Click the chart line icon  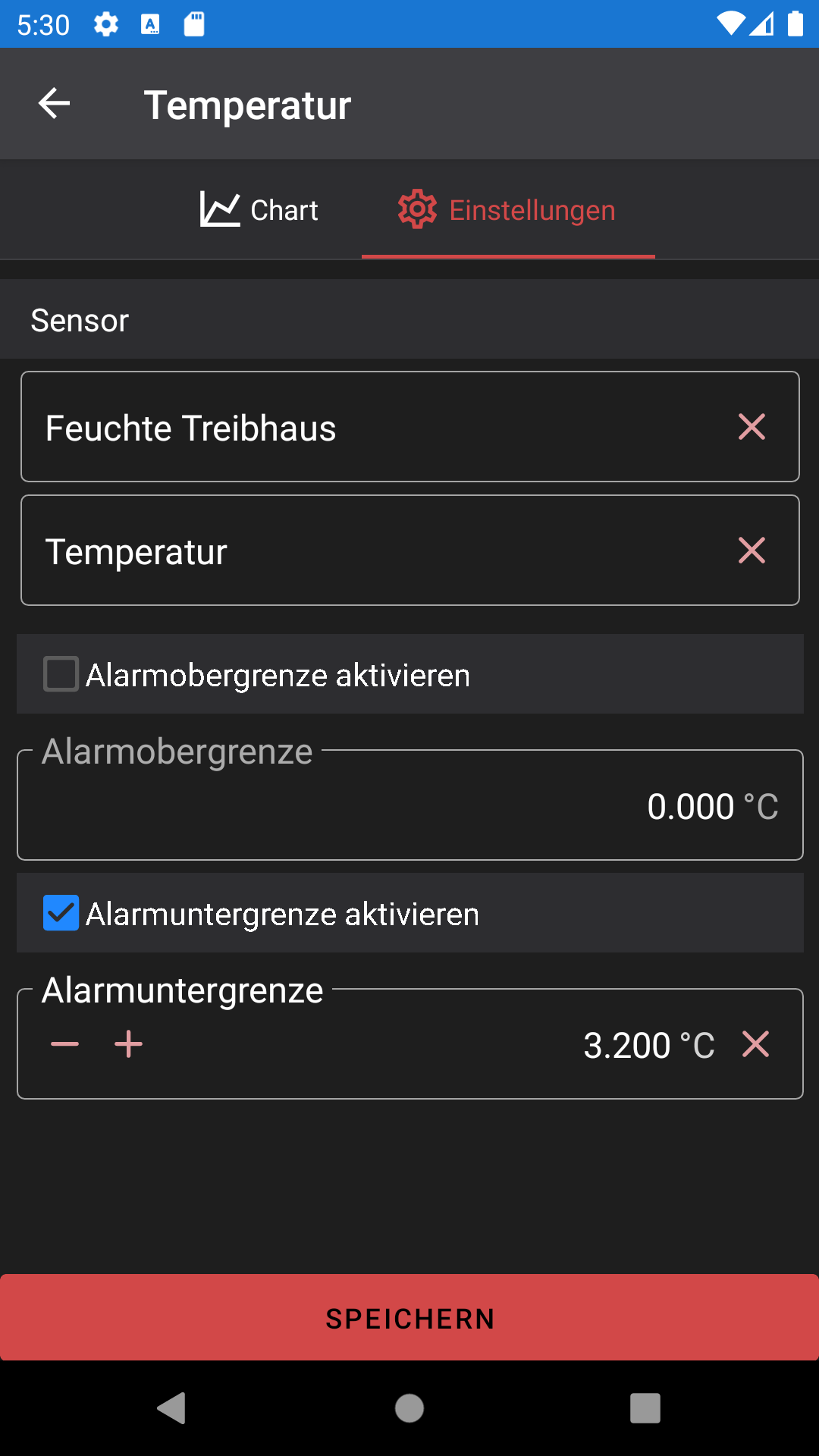click(220, 209)
